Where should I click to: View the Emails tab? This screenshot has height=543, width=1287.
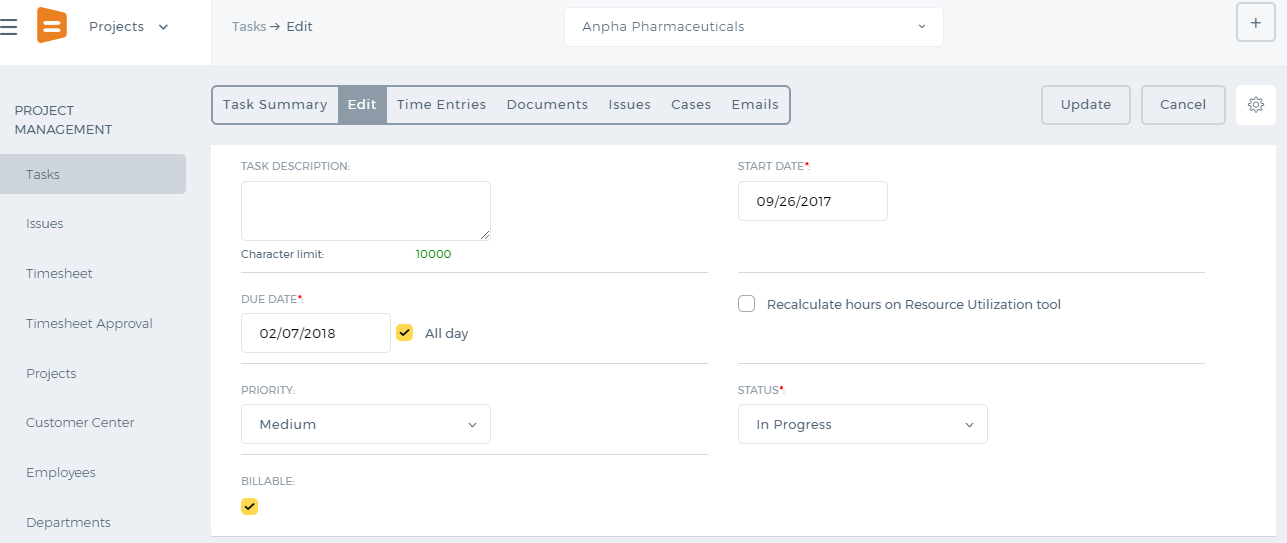click(x=755, y=105)
